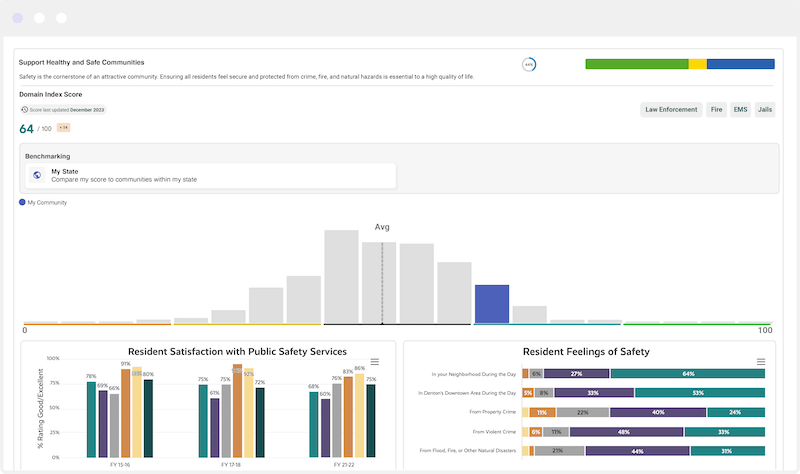Viewport: 800px width, 474px height.
Task: Click the 'Domain Index Score' label
Action: pos(51,94)
